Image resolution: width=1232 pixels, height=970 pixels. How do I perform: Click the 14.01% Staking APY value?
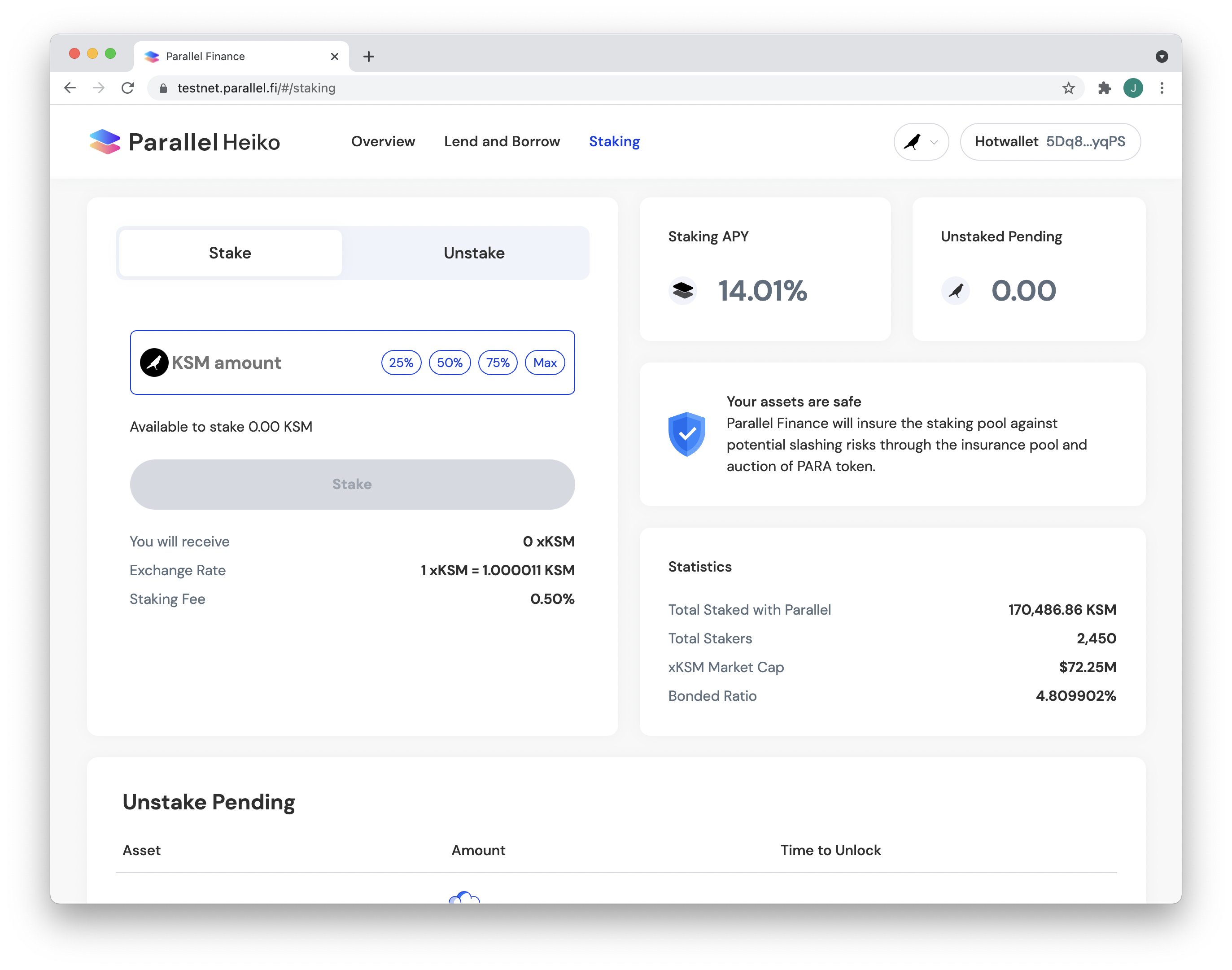(x=762, y=291)
